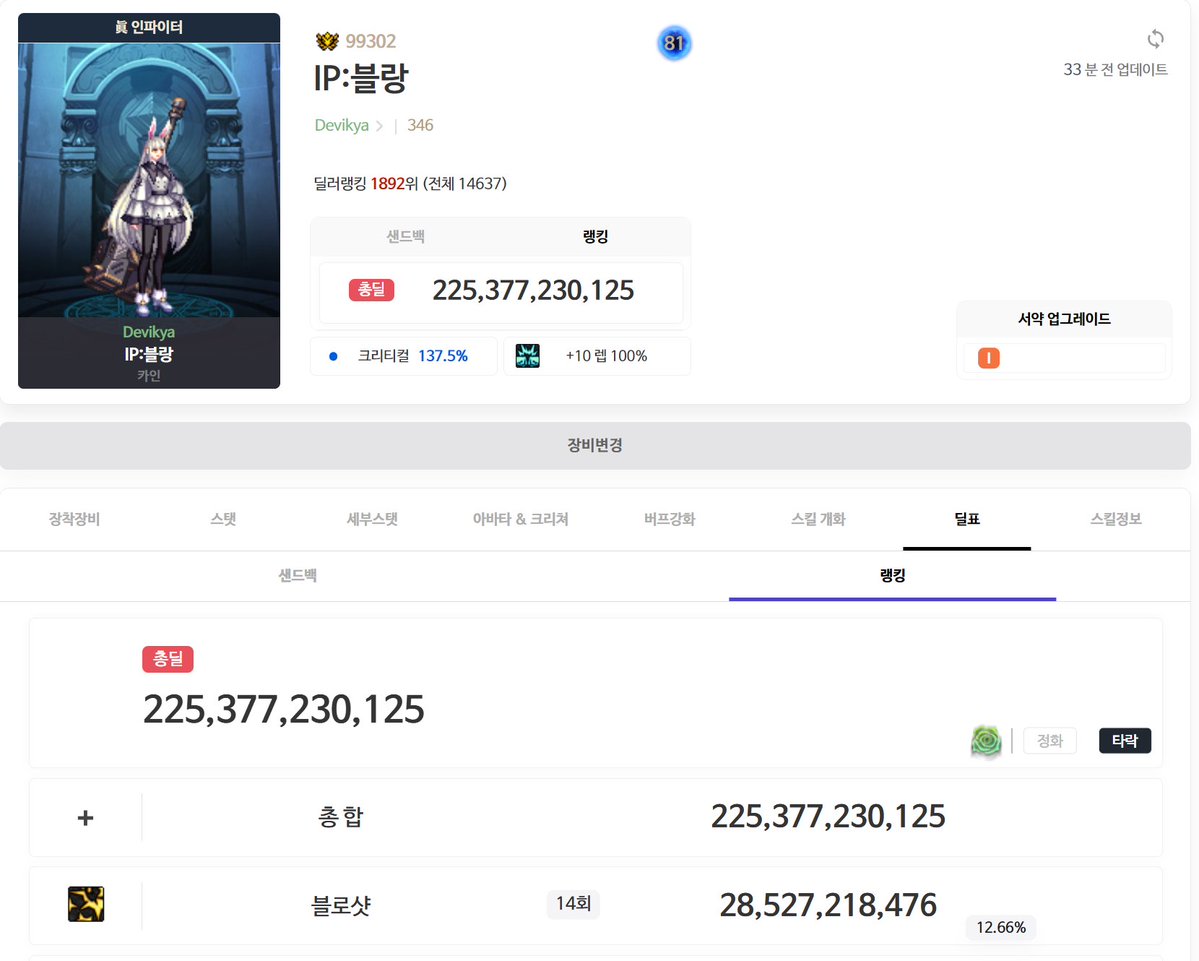
Task: Click the blue 81 level badge
Action: (x=674, y=43)
